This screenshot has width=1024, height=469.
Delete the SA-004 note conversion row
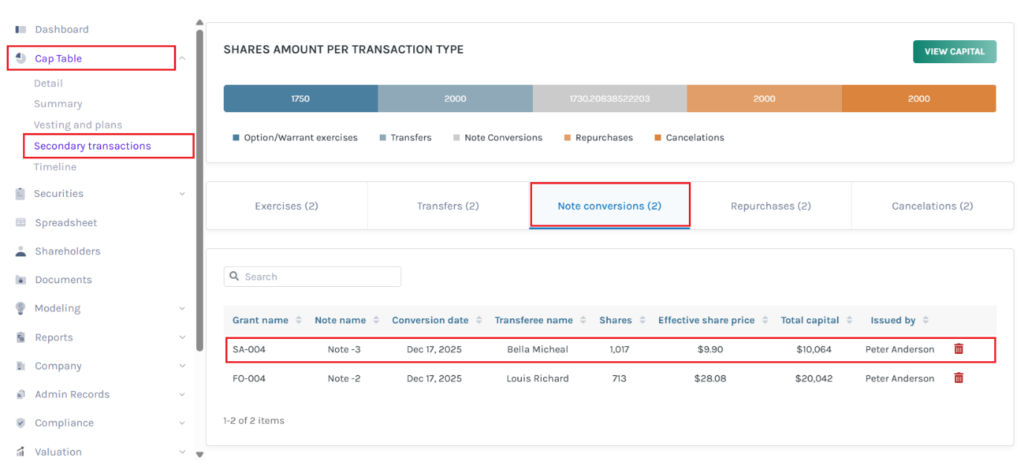coord(958,349)
